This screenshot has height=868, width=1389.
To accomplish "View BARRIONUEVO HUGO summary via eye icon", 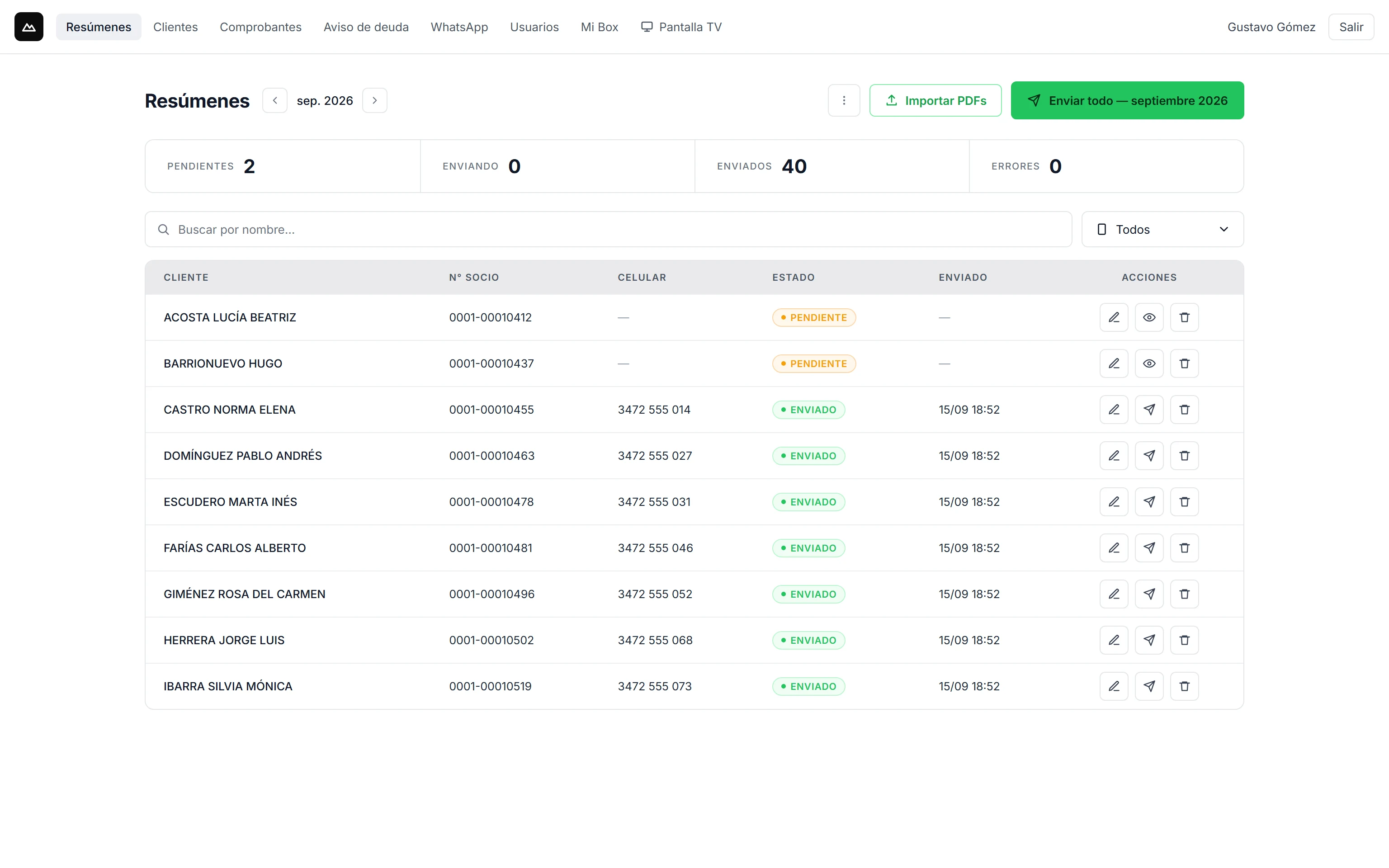I will point(1148,363).
